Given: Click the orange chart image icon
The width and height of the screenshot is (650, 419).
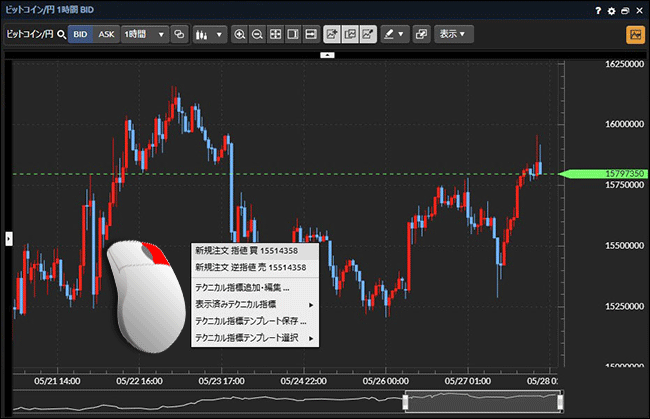Looking at the screenshot, I should [634, 34].
